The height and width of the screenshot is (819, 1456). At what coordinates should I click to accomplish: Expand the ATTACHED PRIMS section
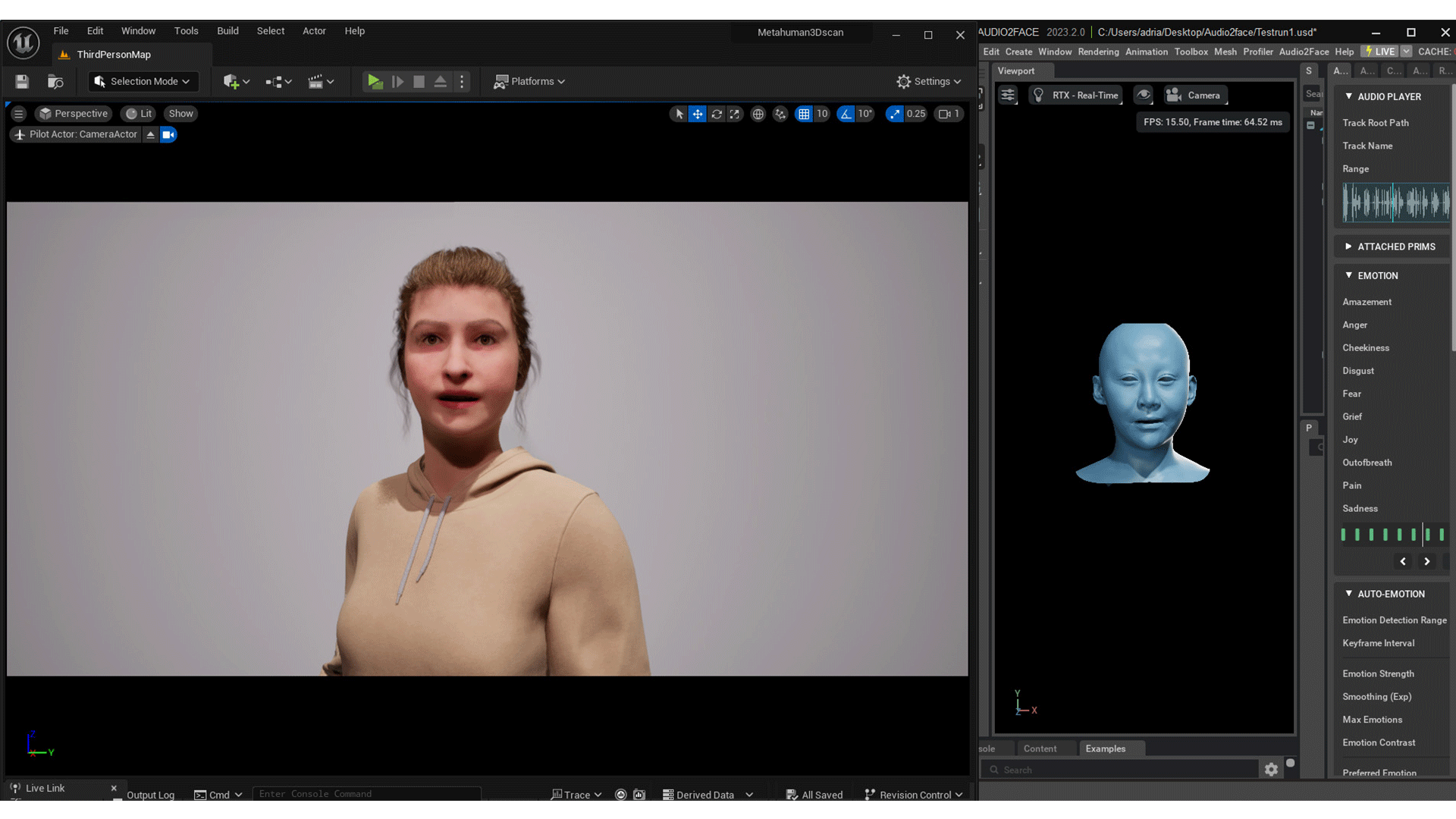pyautogui.click(x=1348, y=246)
